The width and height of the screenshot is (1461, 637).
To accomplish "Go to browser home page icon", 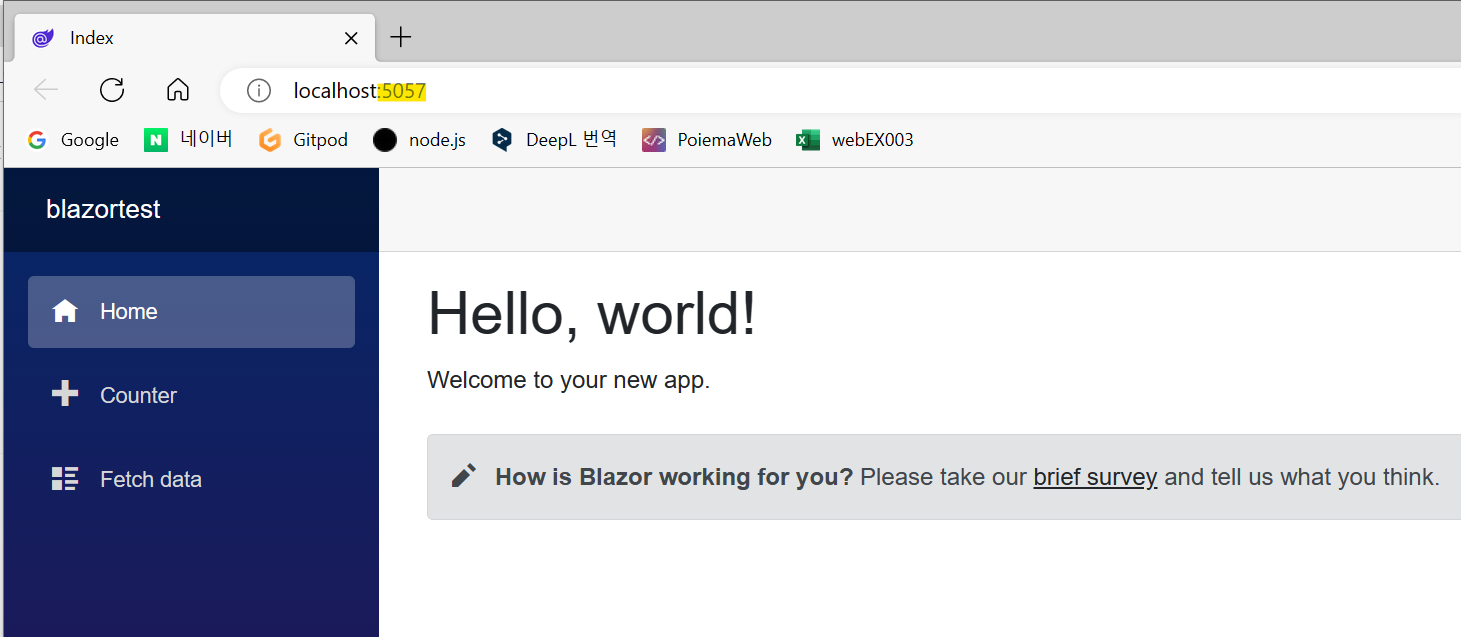I will (x=178, y=90).
